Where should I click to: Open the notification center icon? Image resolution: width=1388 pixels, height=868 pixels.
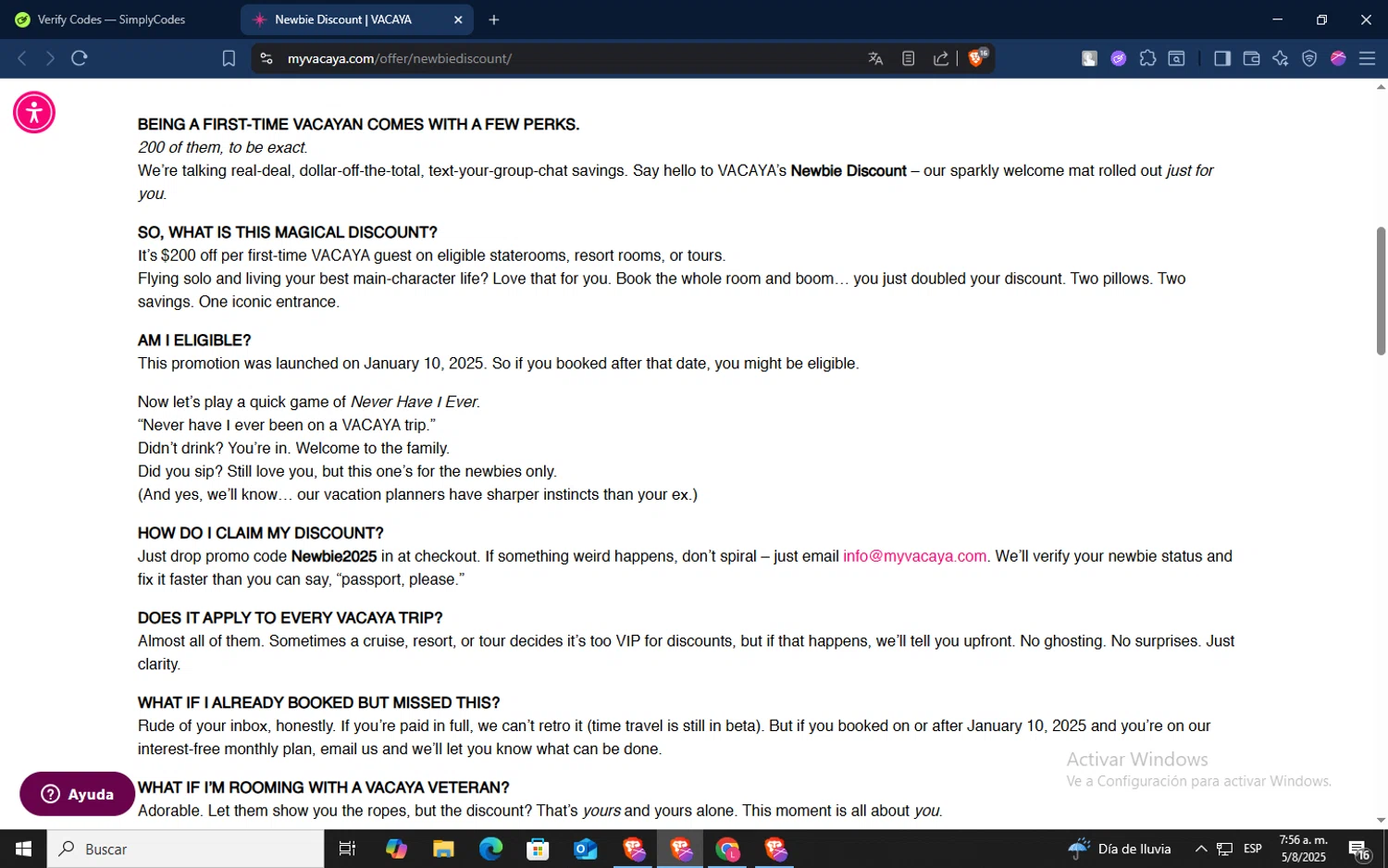(x=1359, y=849)
